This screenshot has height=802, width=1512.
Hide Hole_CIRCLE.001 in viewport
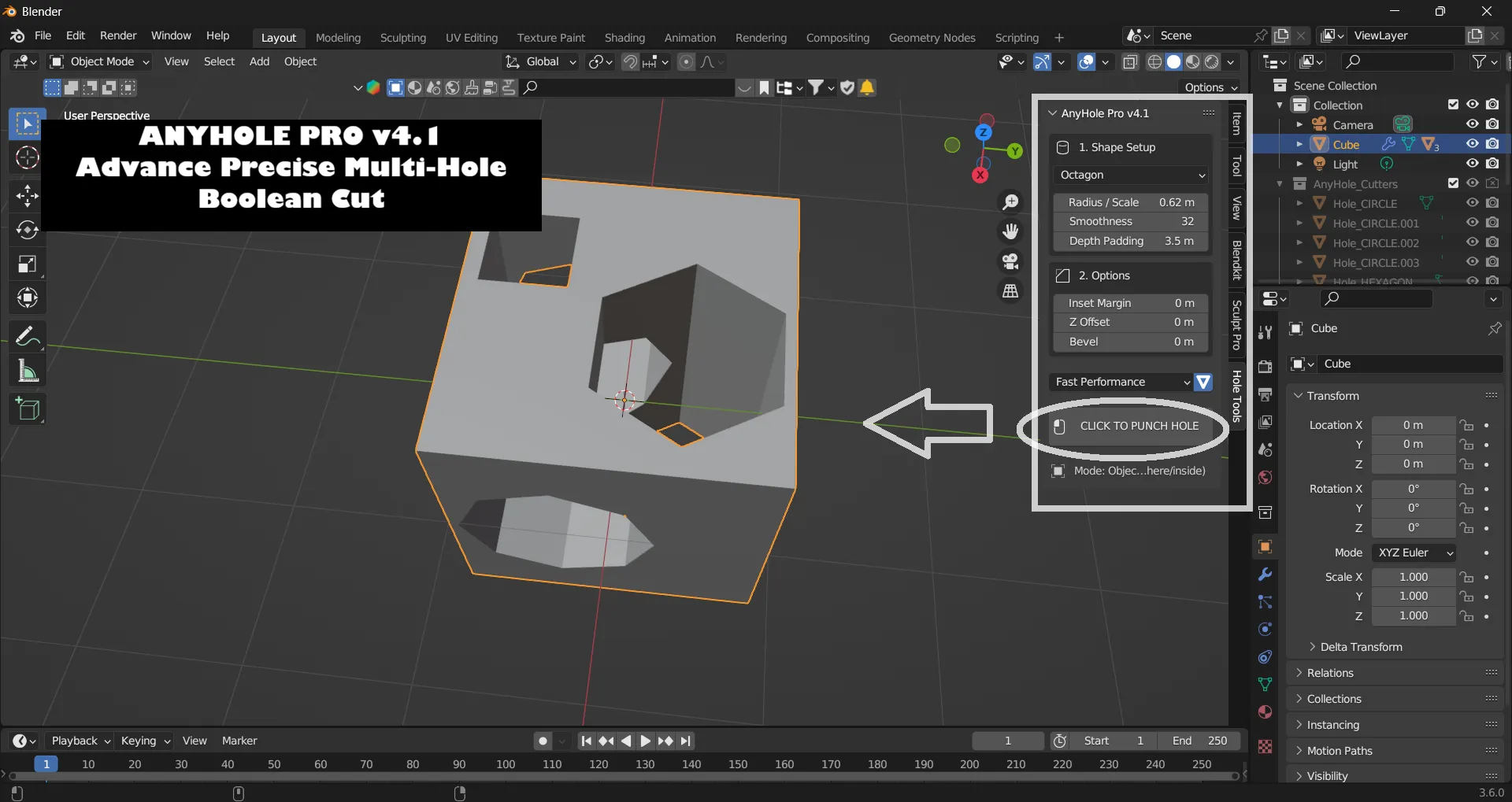pos(1472,223)
